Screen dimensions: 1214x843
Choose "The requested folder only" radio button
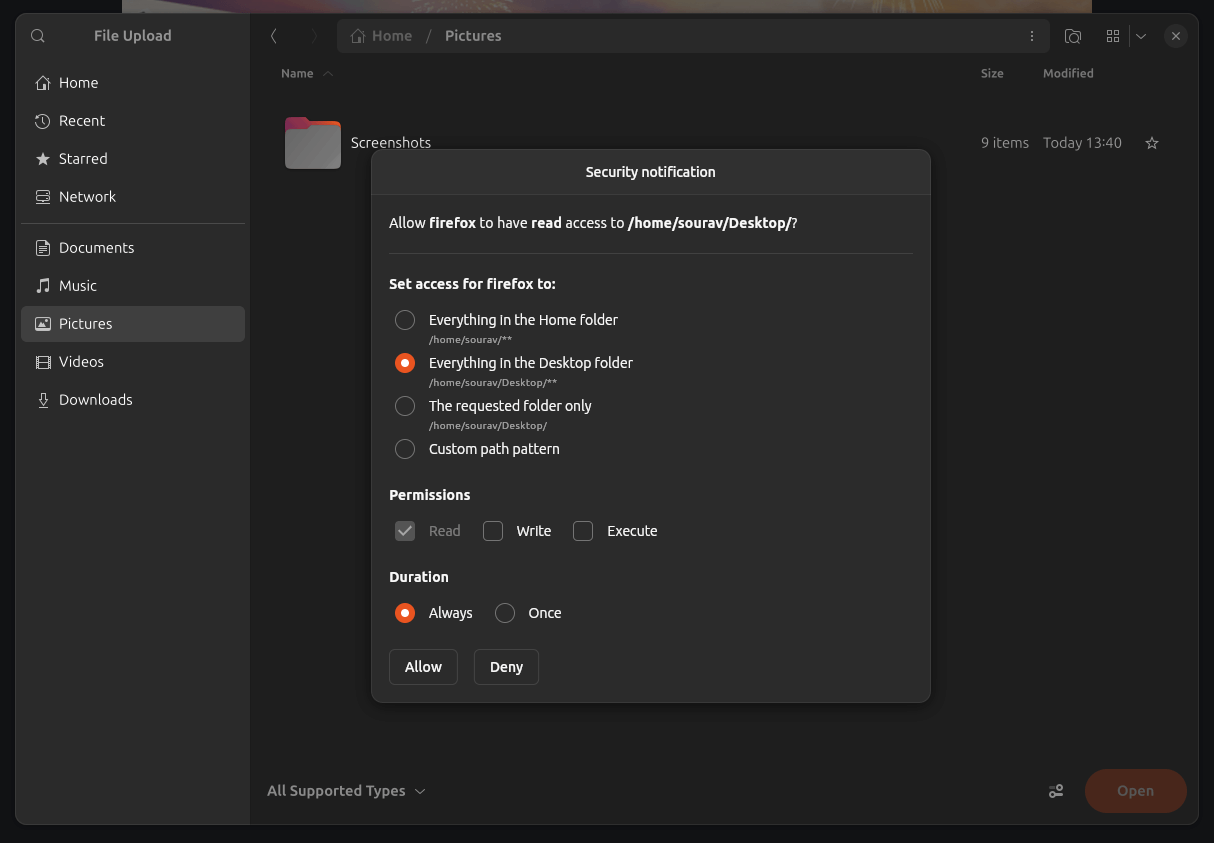click(405, 406)
